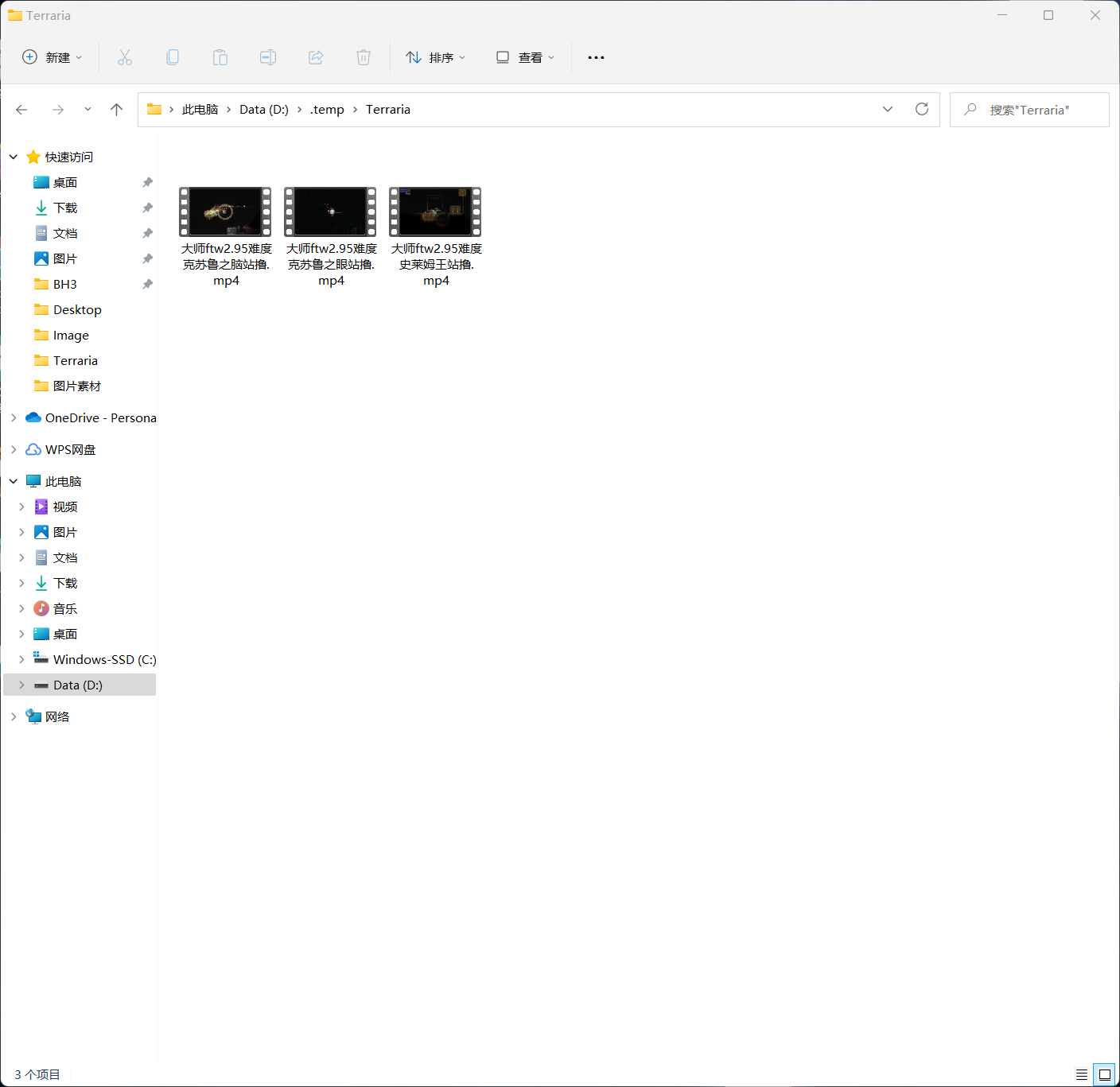
Task: Select 视频 under 此电脑
Action: pyautogui.click(x=65, y=507)
